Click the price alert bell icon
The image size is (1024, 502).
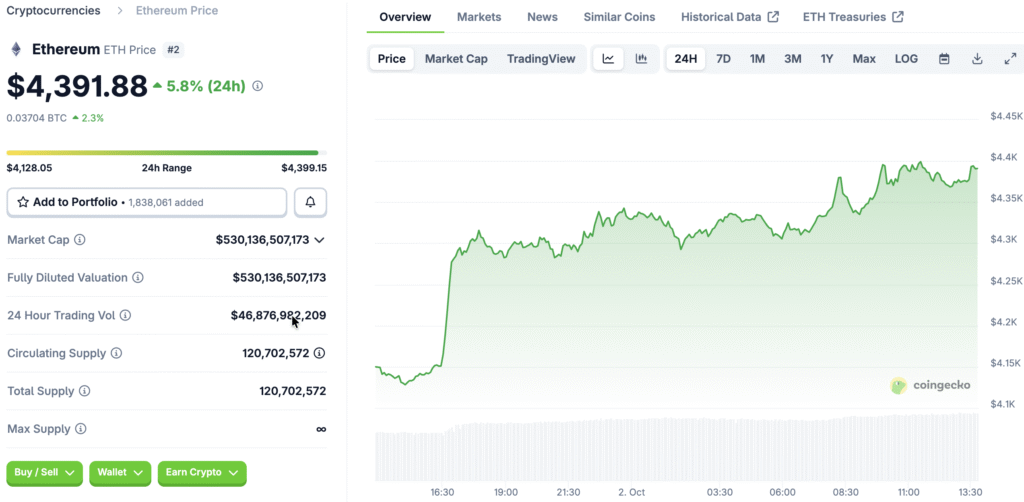(x=310, y=202)
